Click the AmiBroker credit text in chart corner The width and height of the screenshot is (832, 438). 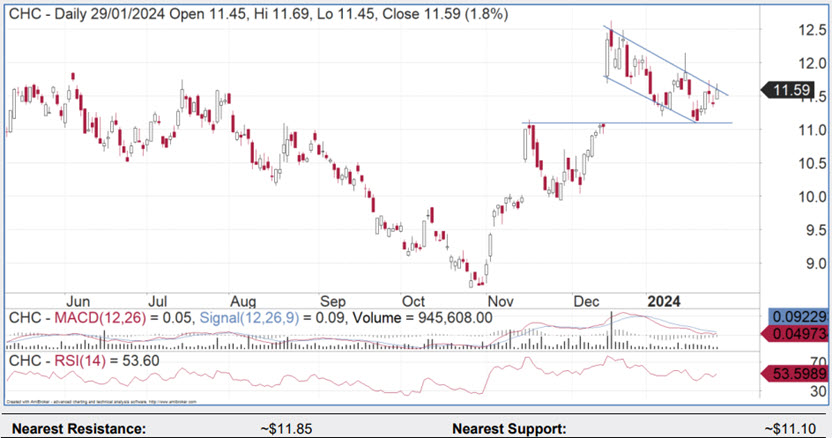point(102,402)
